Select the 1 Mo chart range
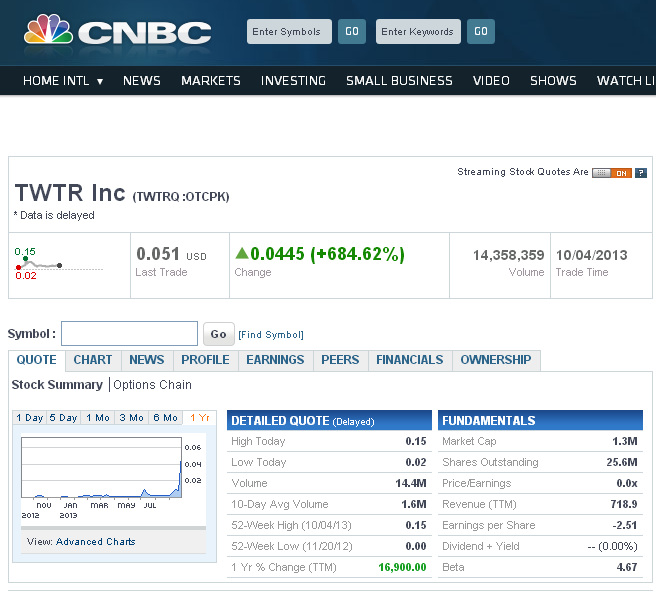Screen dimensions: 656x591 (98, 417)
